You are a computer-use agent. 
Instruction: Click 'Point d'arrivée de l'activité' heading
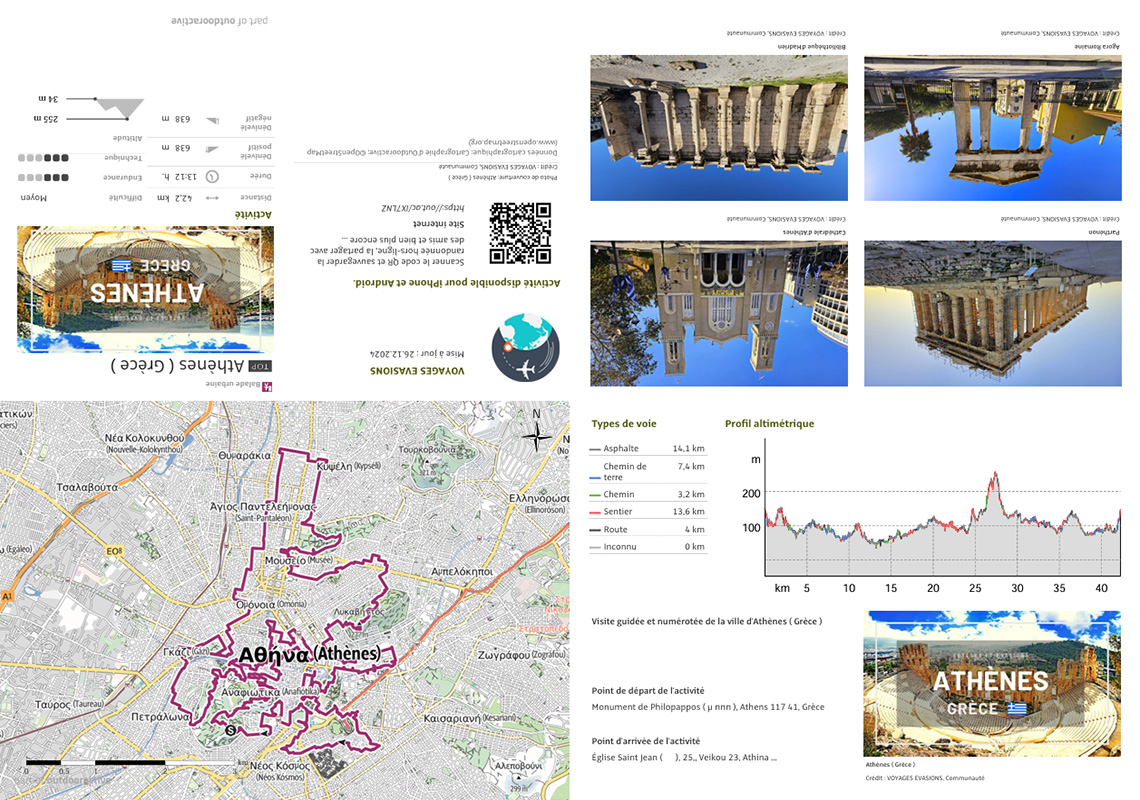pyautogui.click(x=646, y=741)
